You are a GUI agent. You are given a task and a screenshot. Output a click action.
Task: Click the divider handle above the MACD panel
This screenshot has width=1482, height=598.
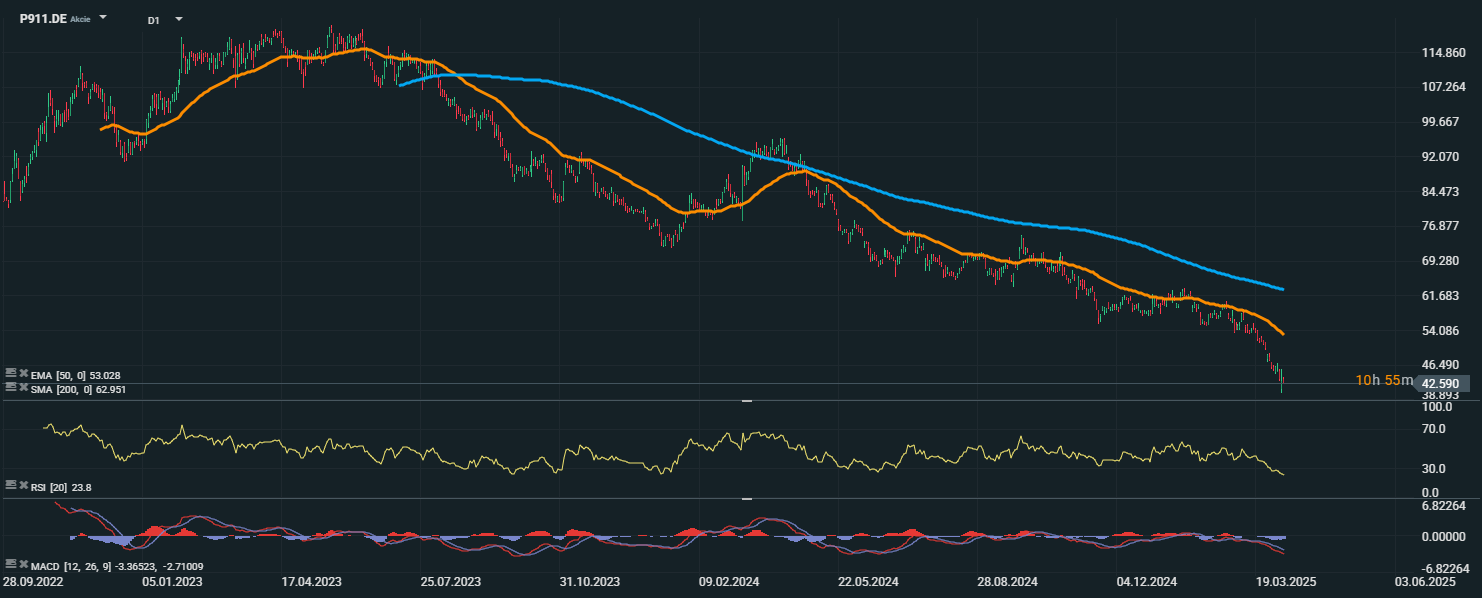click(x=746, y=498)
